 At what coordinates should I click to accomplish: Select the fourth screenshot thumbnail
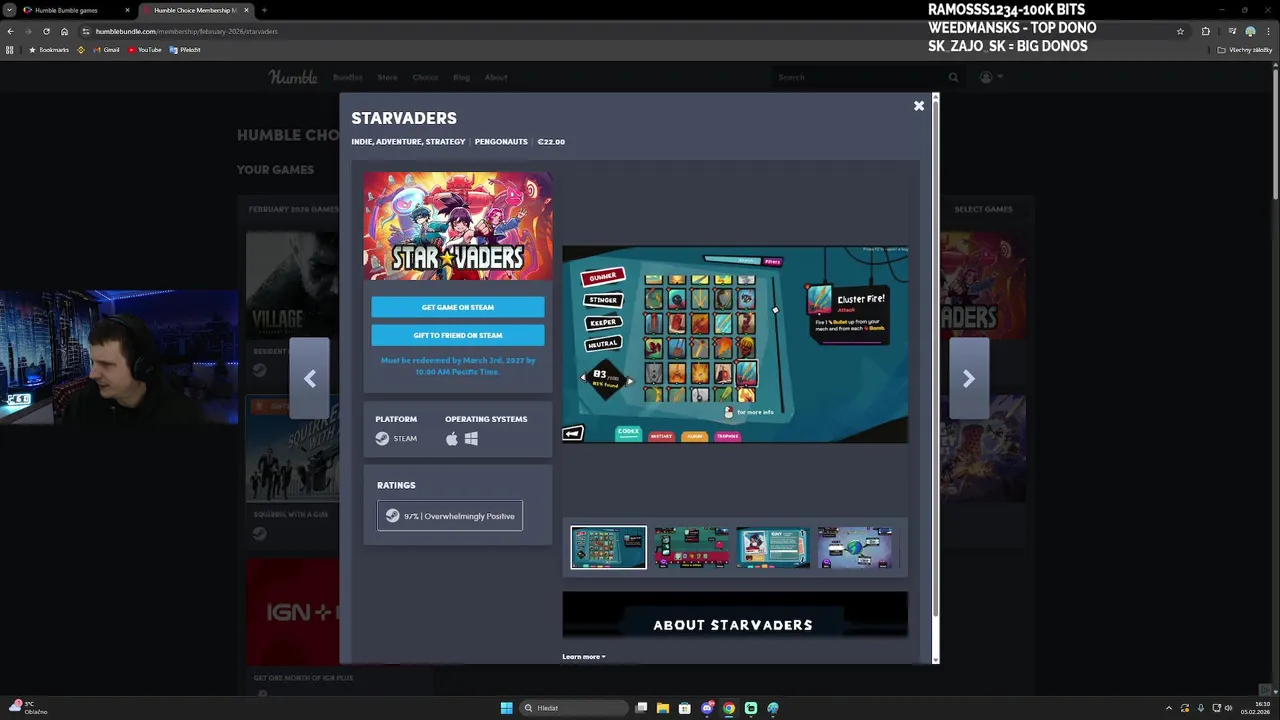click(x=855, y=547)
